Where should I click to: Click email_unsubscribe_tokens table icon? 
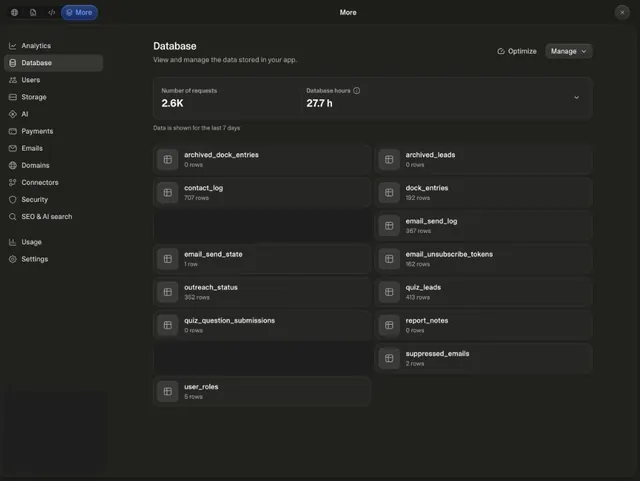[x=389, y=259]
